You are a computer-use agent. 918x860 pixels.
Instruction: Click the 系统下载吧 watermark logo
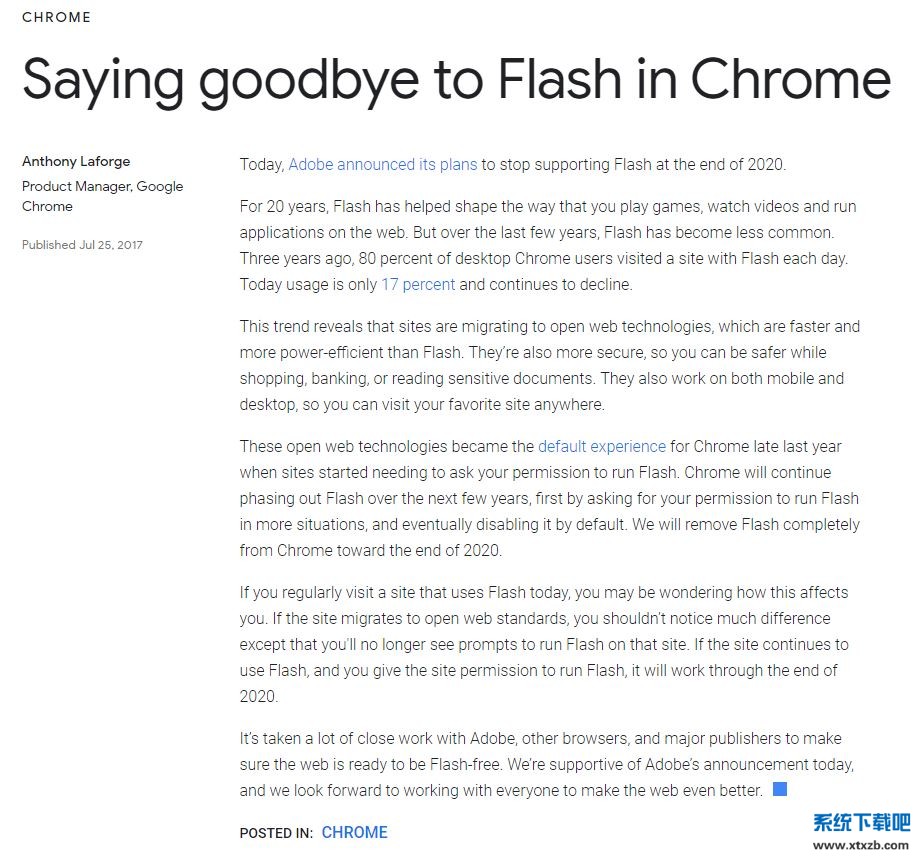tap(861, 822)
